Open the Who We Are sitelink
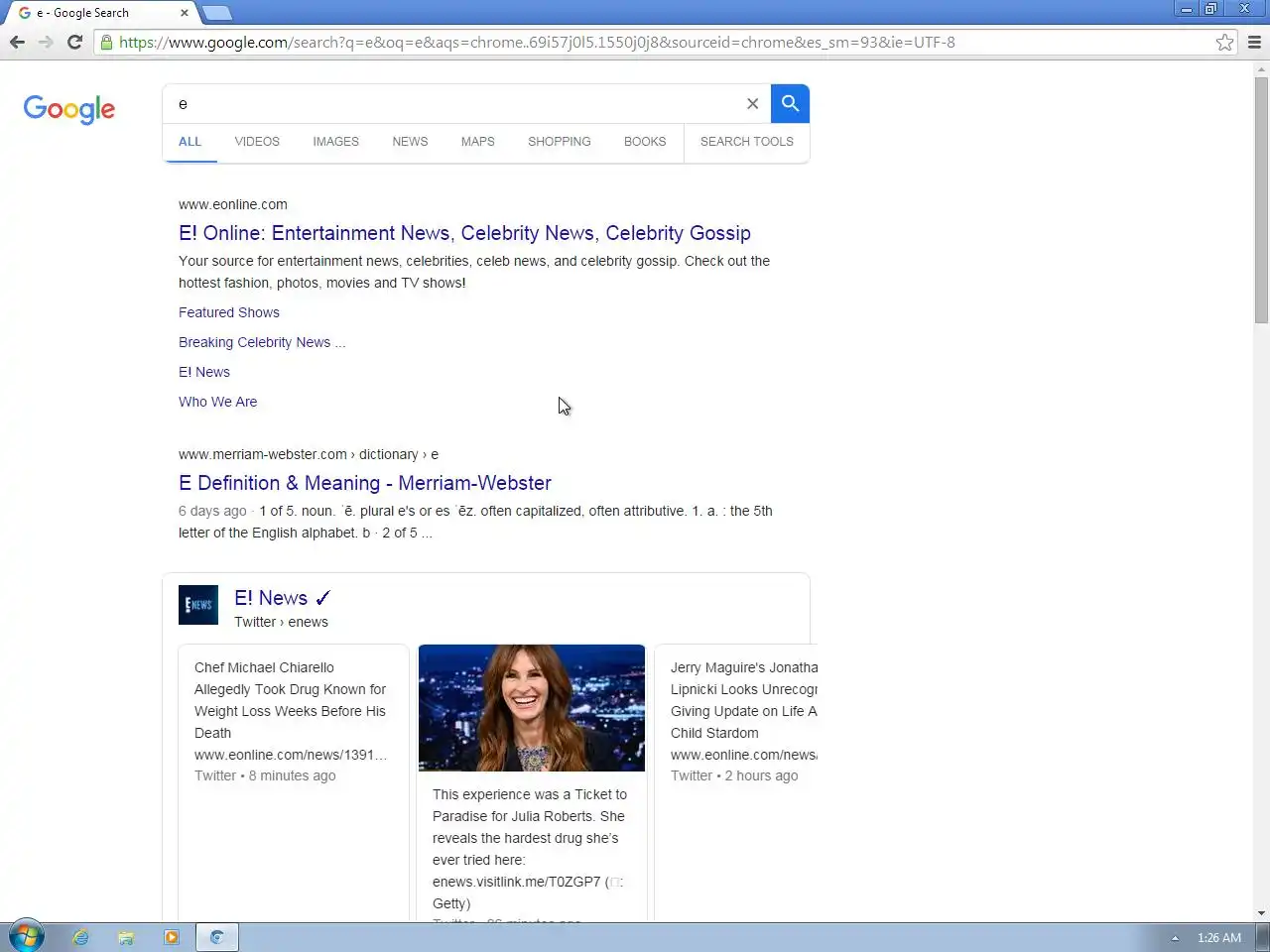This screenshot has width=1270, height=952. 217,402
